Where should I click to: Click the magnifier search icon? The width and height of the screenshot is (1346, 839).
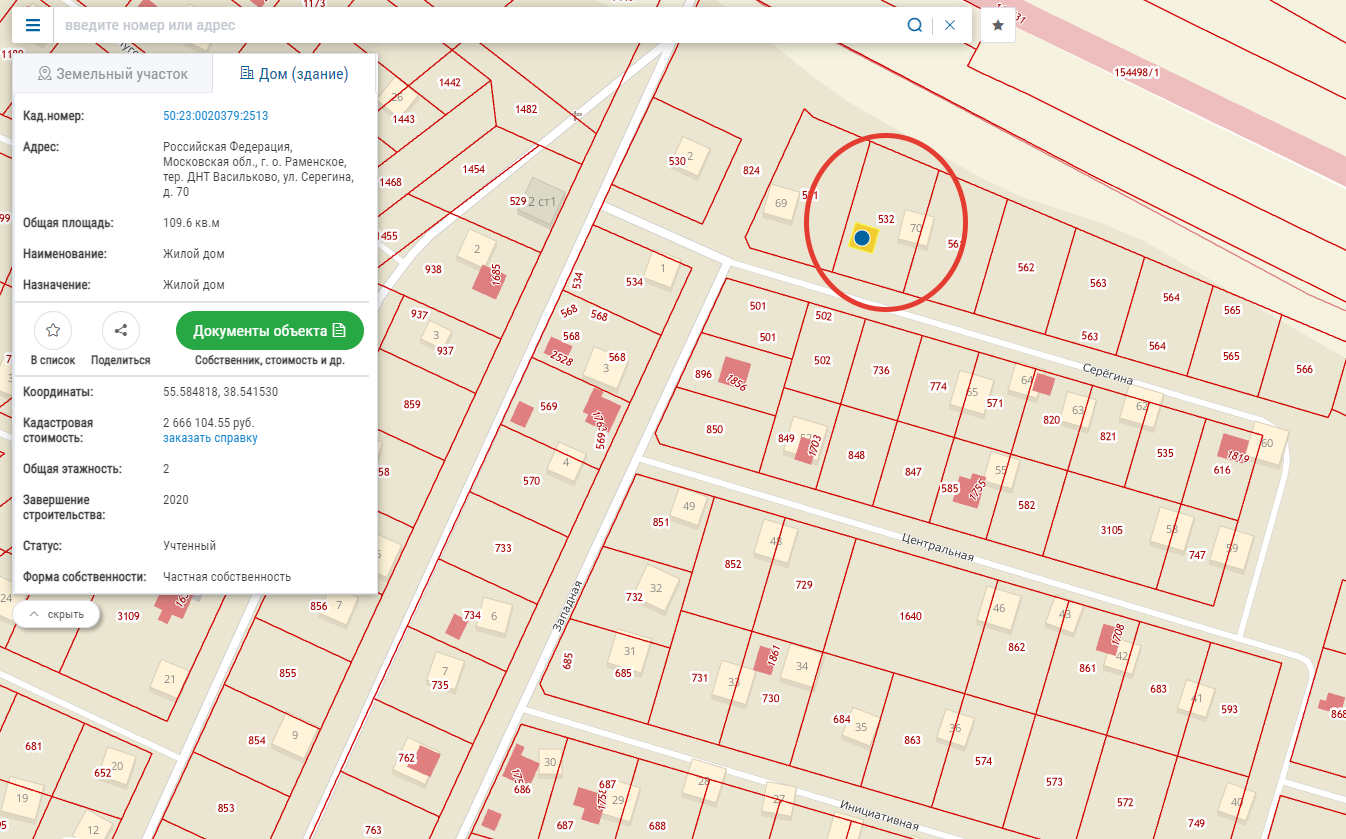coord(914,25)
